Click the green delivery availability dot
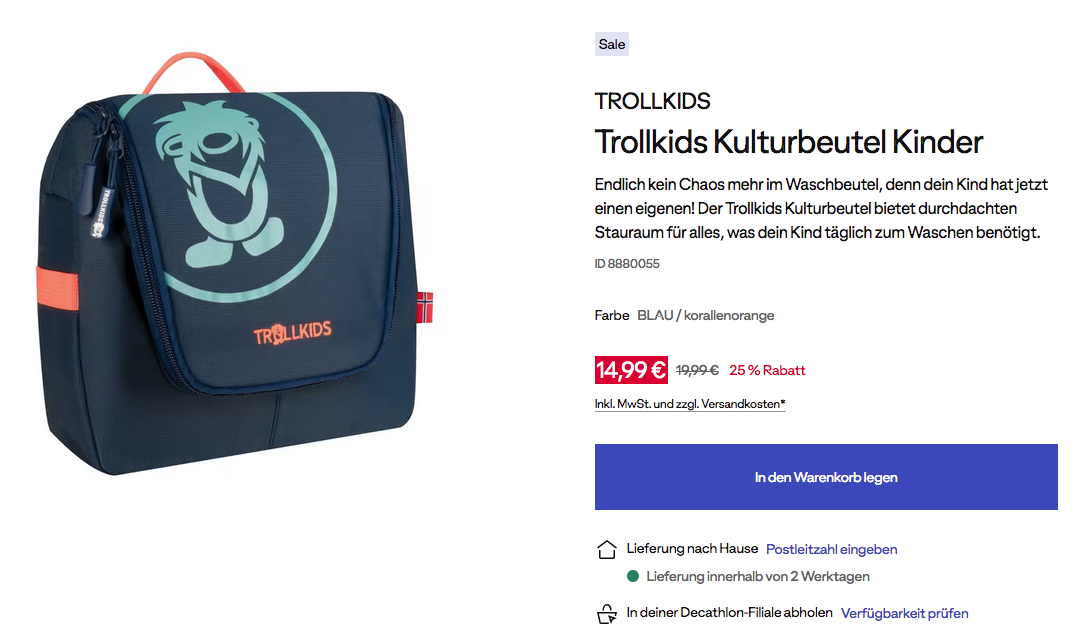Viewport: 1075px width, 643px height. coord(633,577)
